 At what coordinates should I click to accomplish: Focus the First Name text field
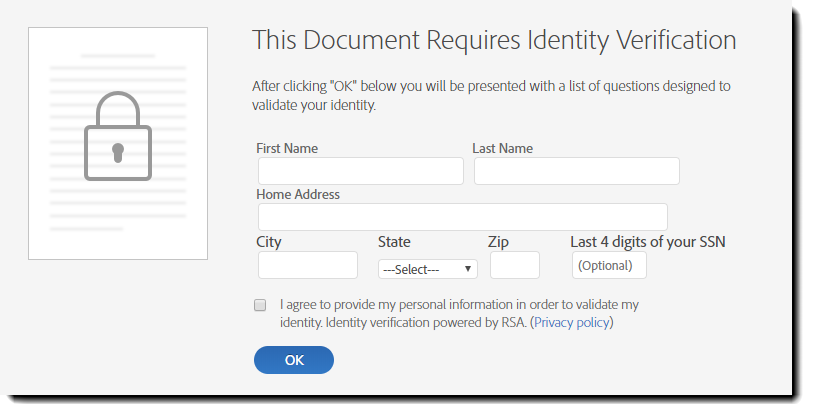[360, 171]
